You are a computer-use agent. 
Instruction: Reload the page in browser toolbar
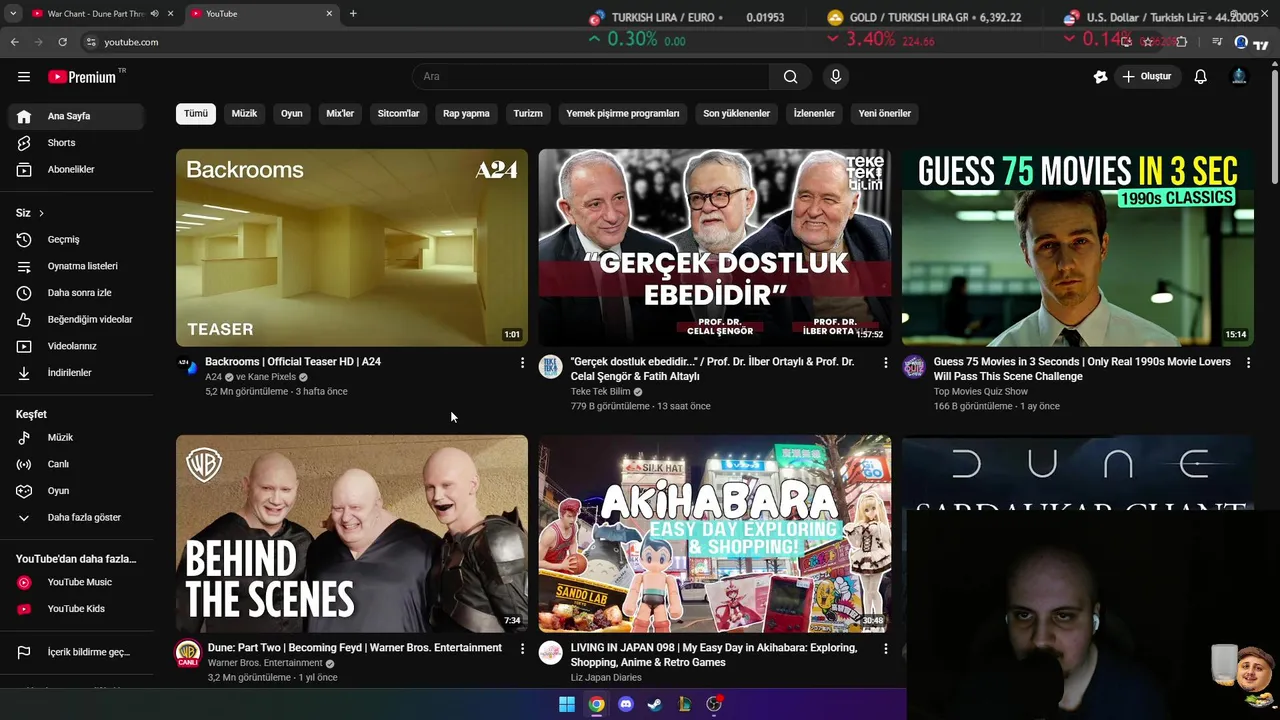(x=62, y=42)
